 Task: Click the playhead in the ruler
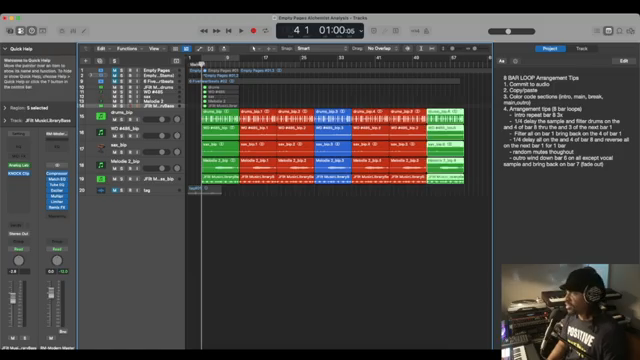[x=201, y=64]
